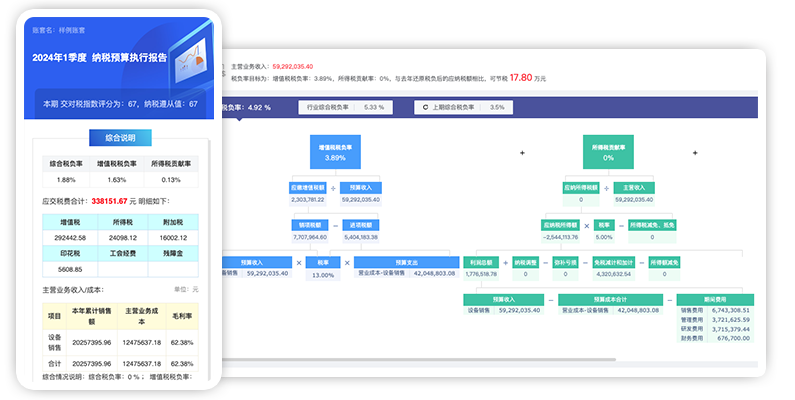Click the value 2,303,781.22

308,200
